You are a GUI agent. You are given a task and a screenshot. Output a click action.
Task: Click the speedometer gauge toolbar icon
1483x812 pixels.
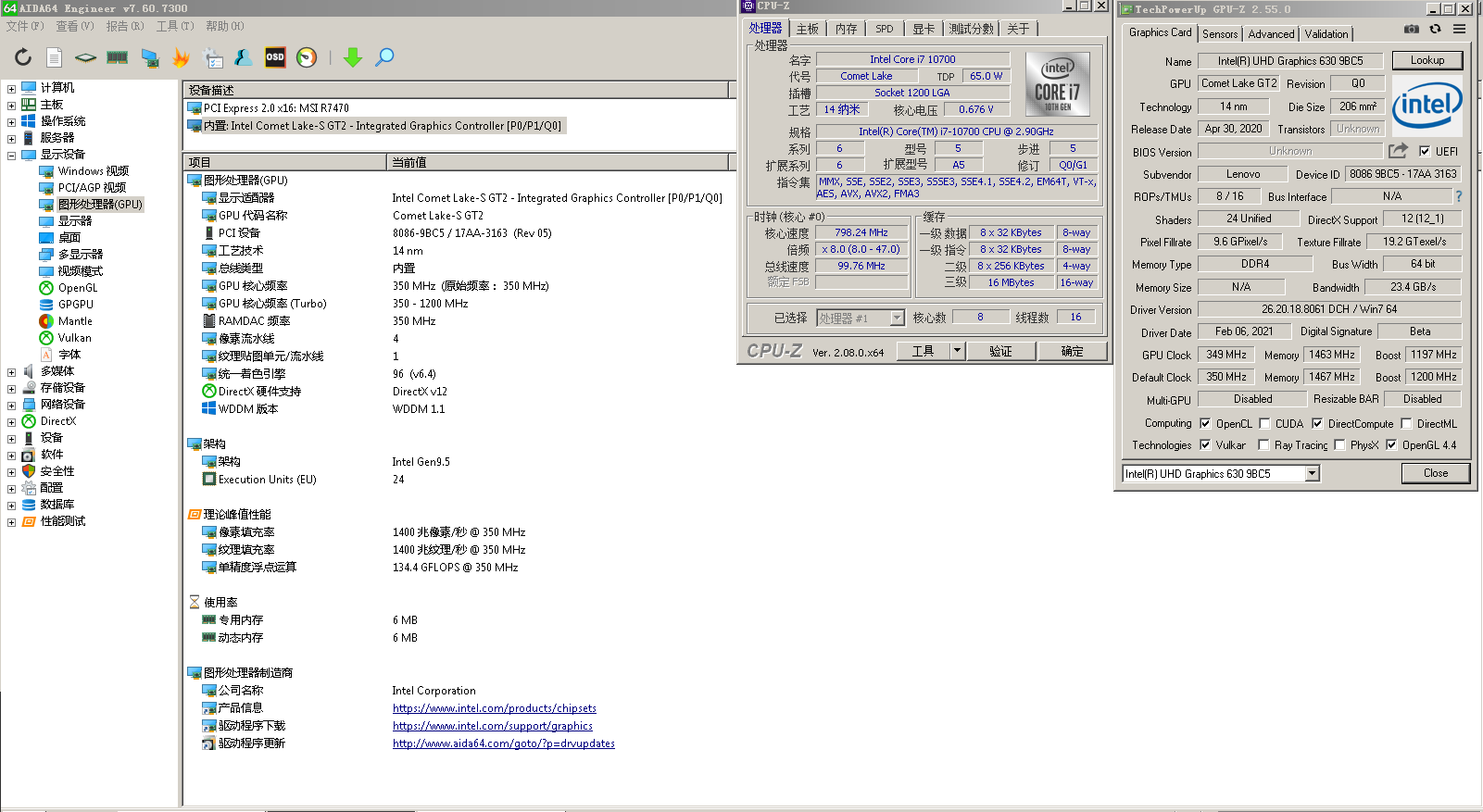(307, 57)
